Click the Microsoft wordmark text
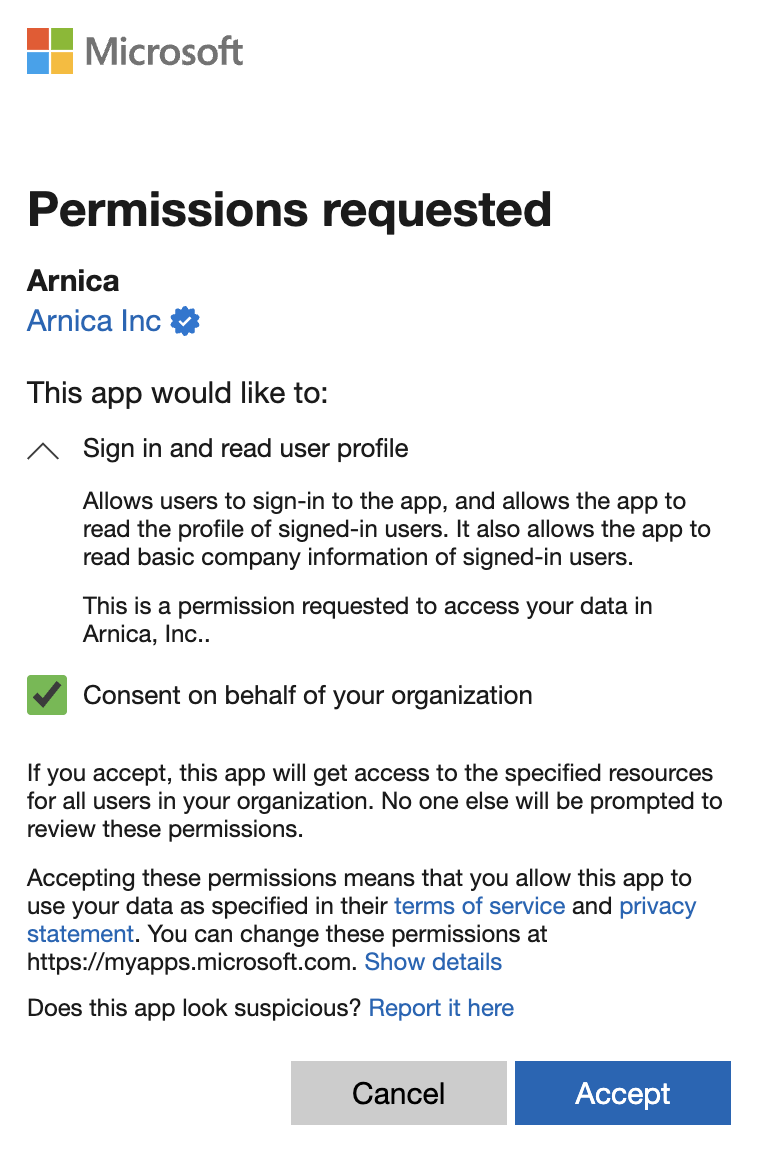760x1150 pixels. tap(165, 51)
